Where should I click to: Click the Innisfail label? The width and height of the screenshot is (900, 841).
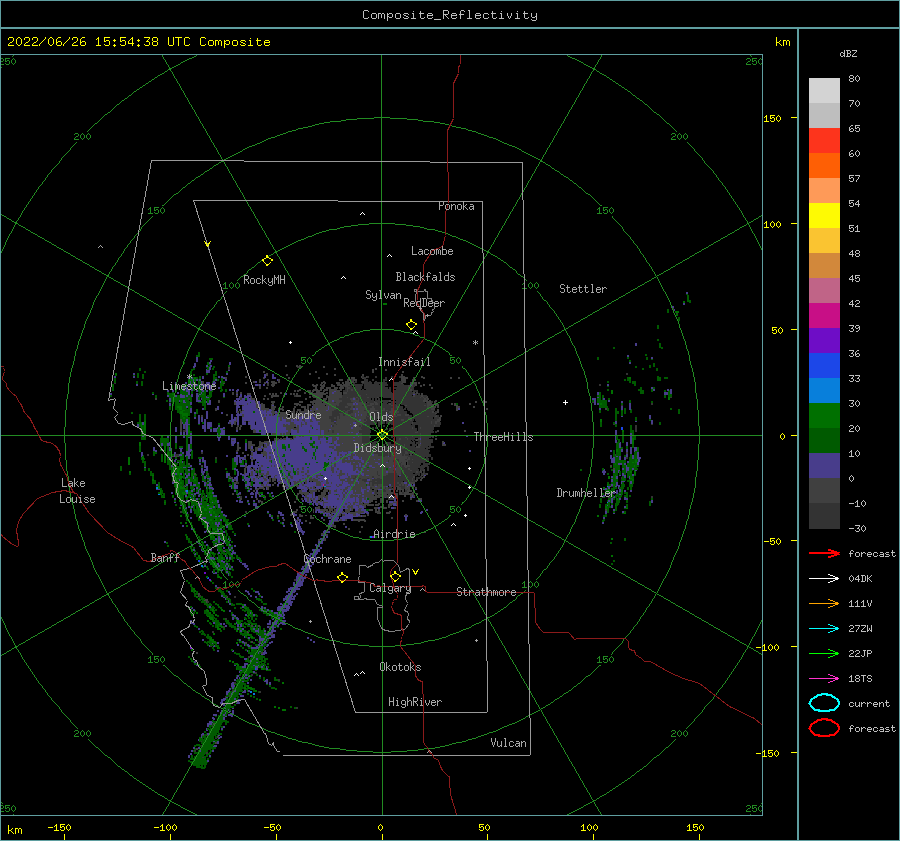pos(404,362)
